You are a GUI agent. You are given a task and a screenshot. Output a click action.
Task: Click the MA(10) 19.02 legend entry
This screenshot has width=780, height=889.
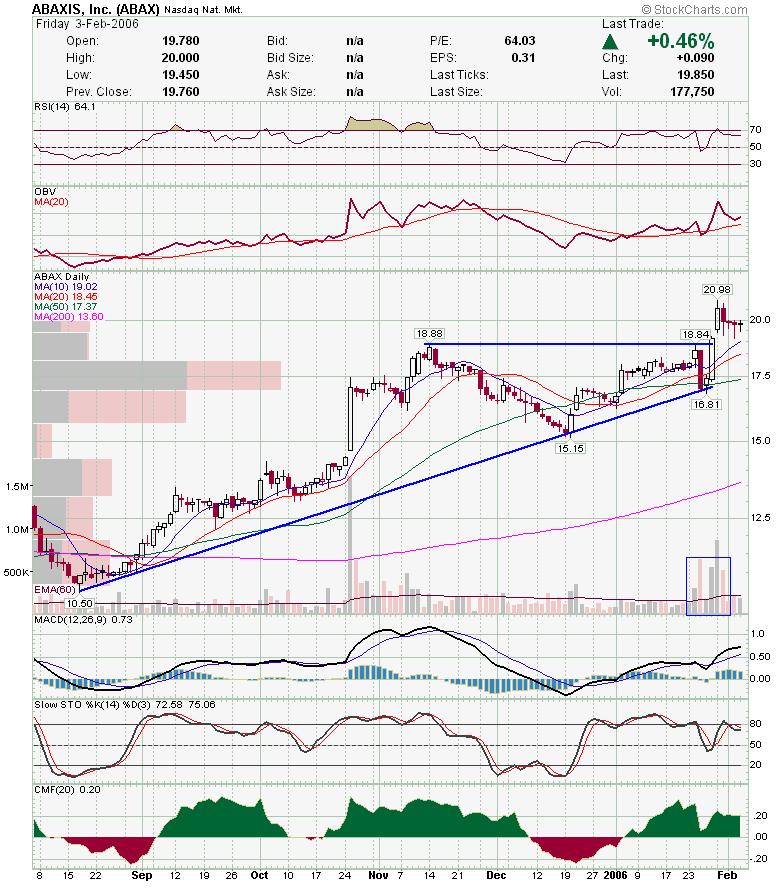[x=65, y=287]
